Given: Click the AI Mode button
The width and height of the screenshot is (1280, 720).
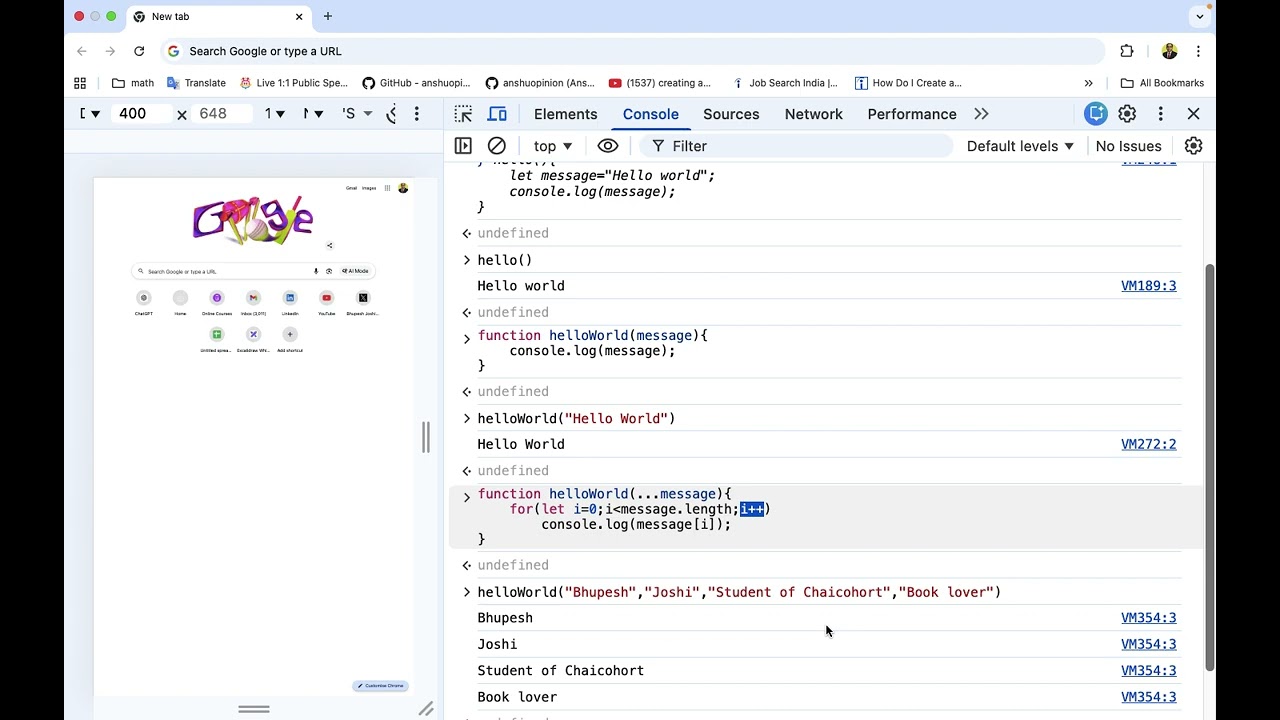Looking at the screenshot, I should 355,271.
